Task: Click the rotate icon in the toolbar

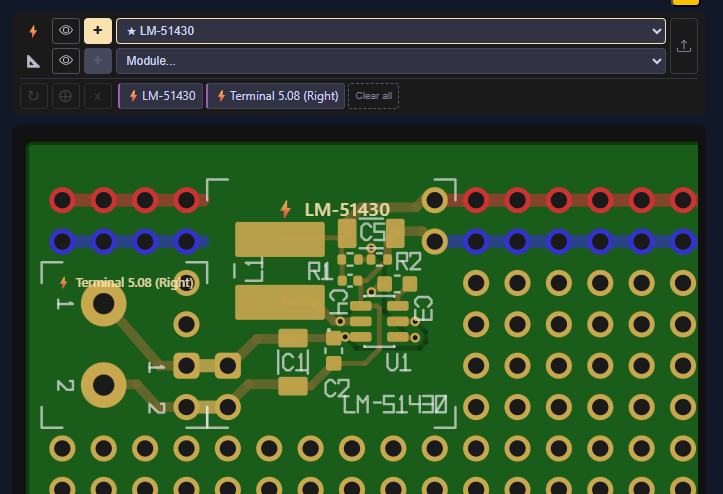Action: [x=33, y=97]
